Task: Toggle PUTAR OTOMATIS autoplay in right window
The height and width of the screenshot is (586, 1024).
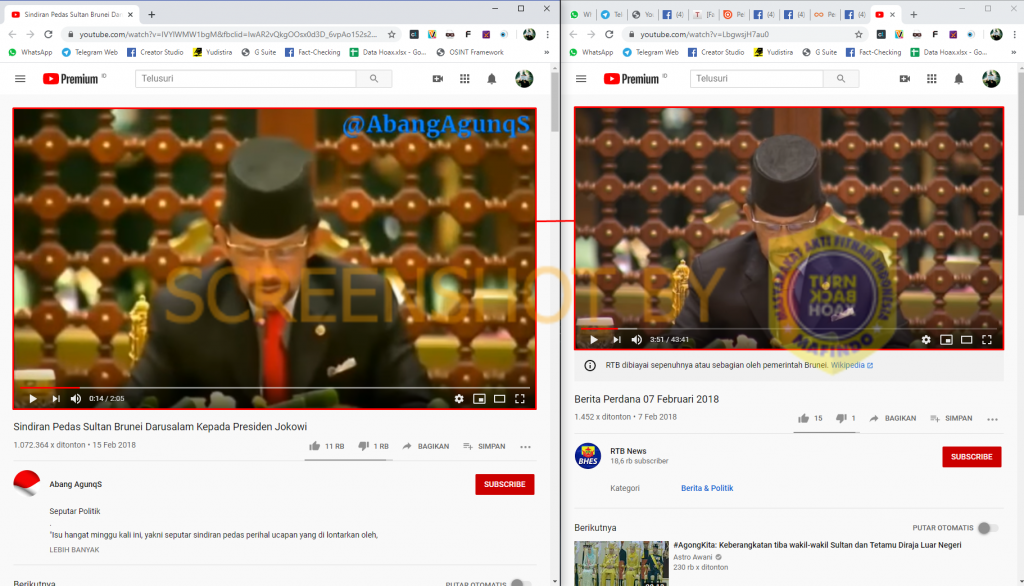Action: pyautogui.click(x=987, y=528)
